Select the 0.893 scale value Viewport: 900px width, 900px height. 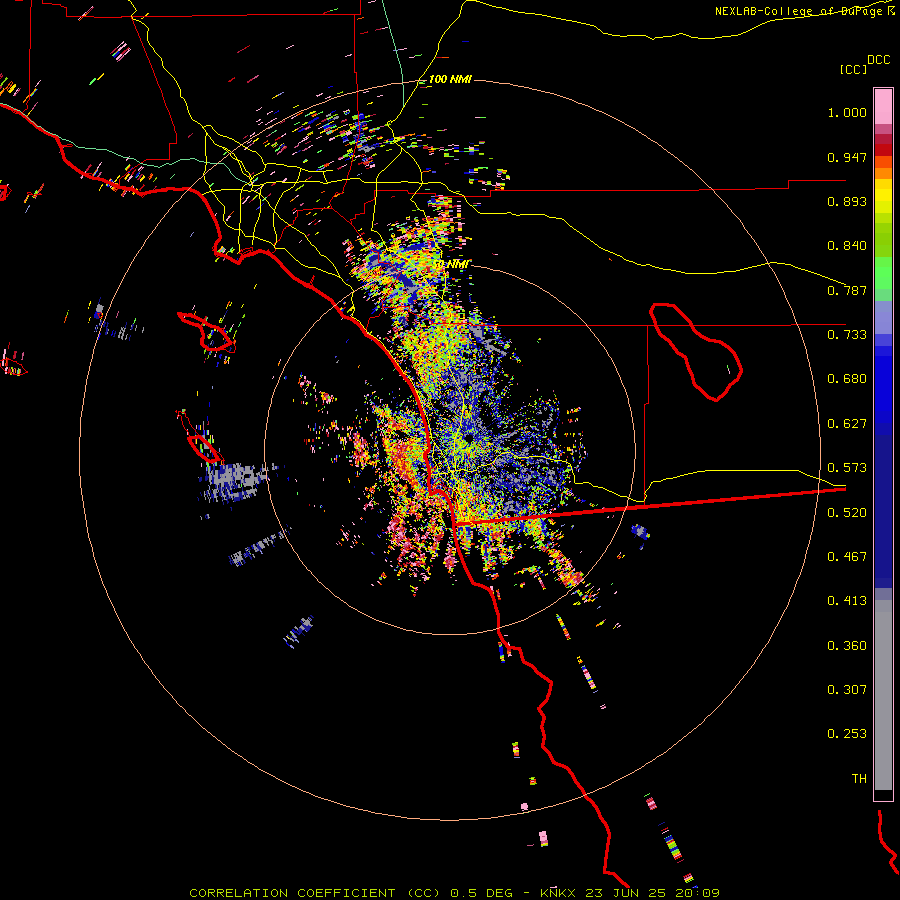tap(847, 201)
